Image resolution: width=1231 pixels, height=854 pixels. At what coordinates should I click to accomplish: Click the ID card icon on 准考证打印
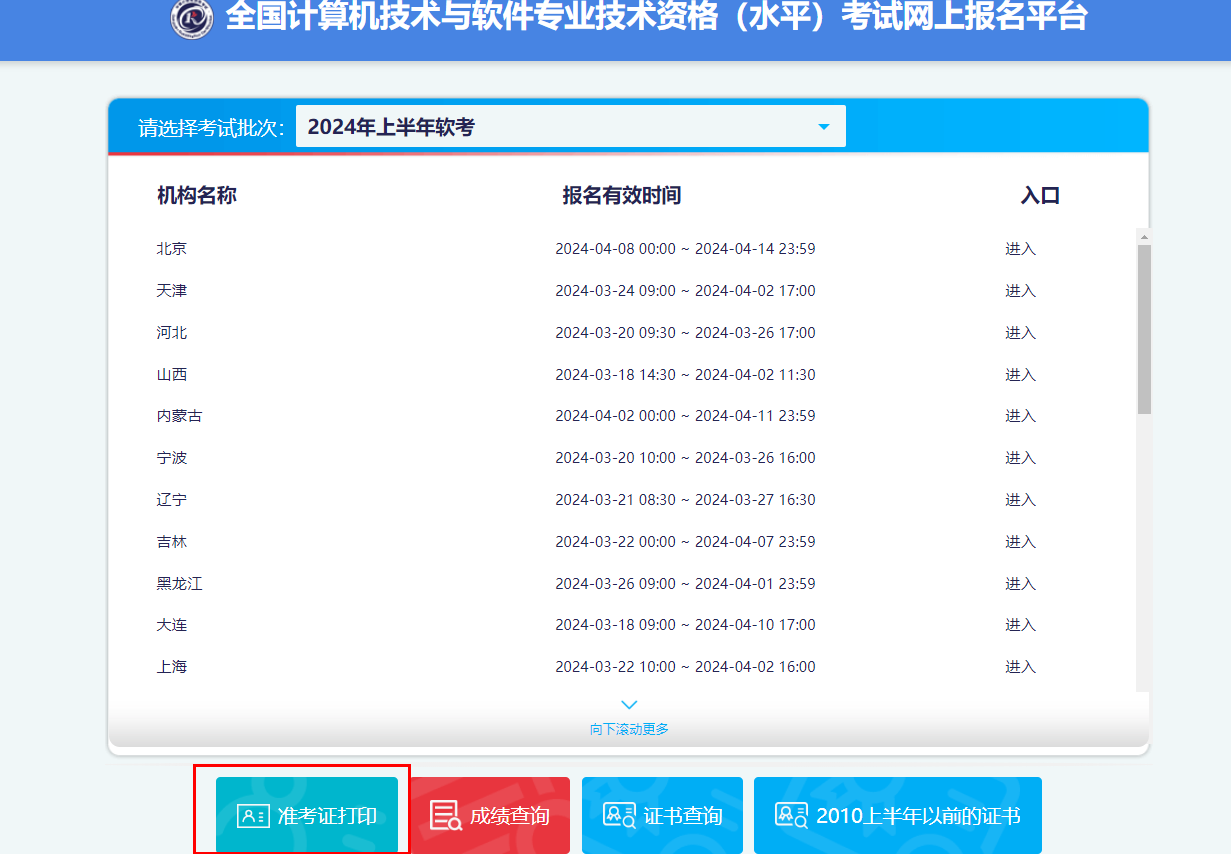point(253,816)
